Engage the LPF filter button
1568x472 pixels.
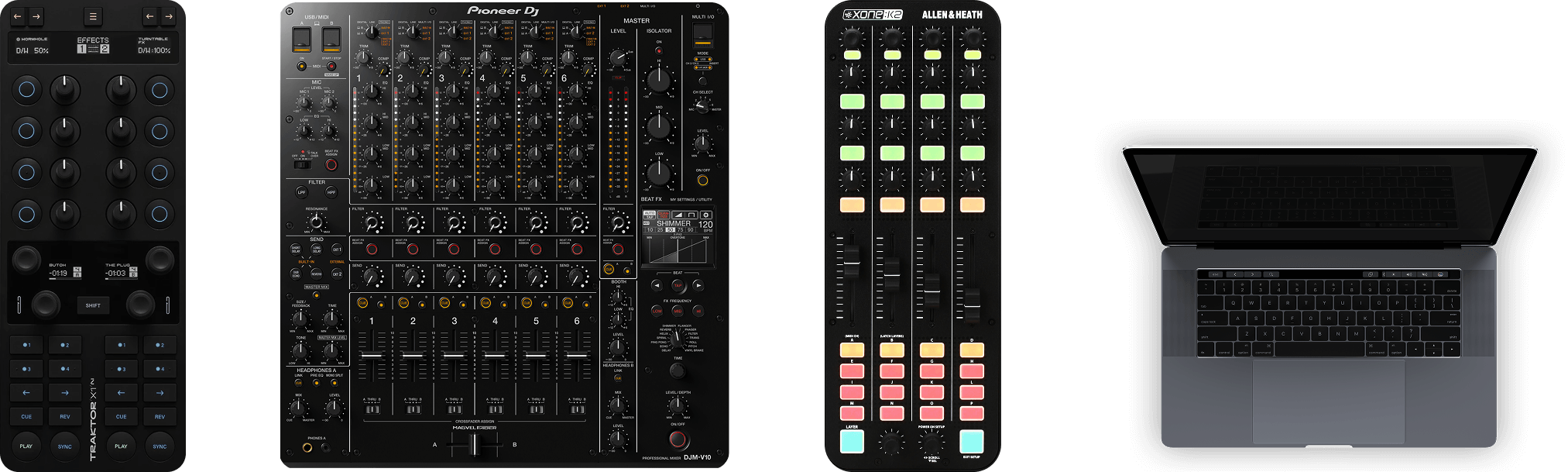tap(302, 192)
